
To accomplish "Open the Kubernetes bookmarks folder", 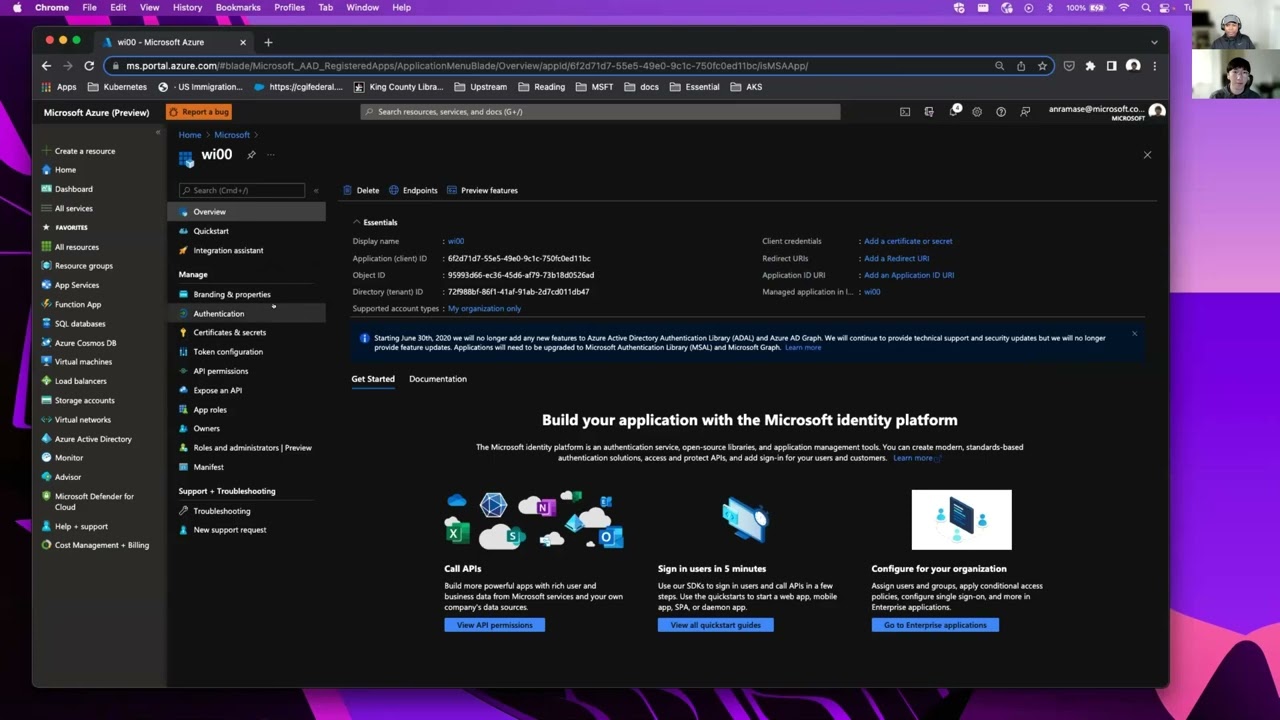I will click(117, 87).
